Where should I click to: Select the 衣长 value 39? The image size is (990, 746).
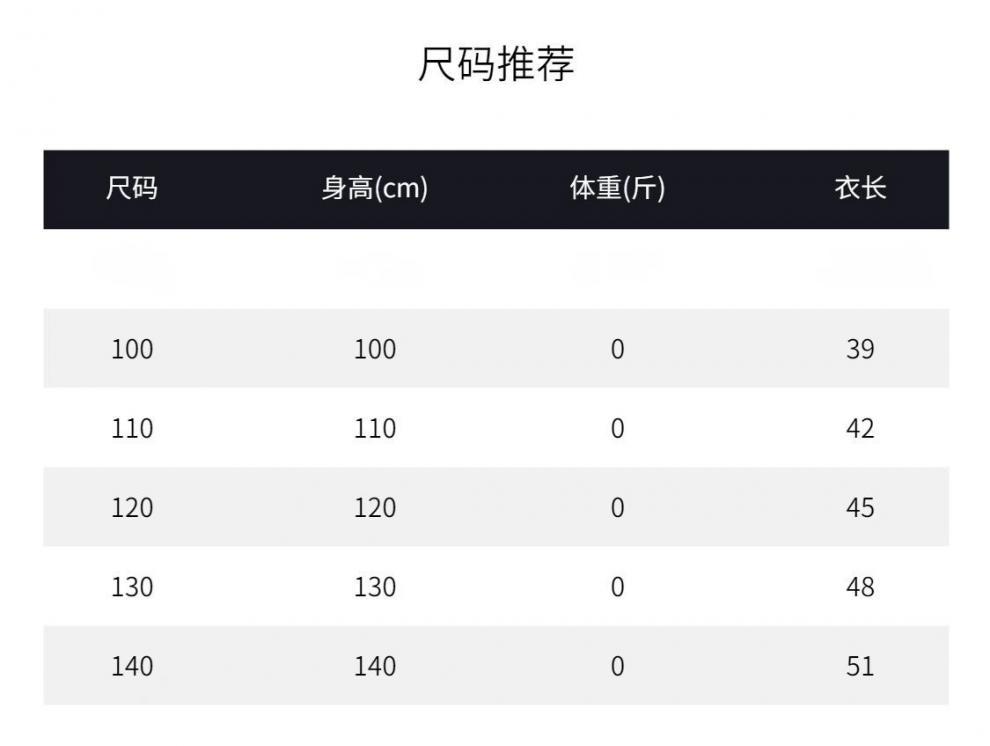point(860,349)
